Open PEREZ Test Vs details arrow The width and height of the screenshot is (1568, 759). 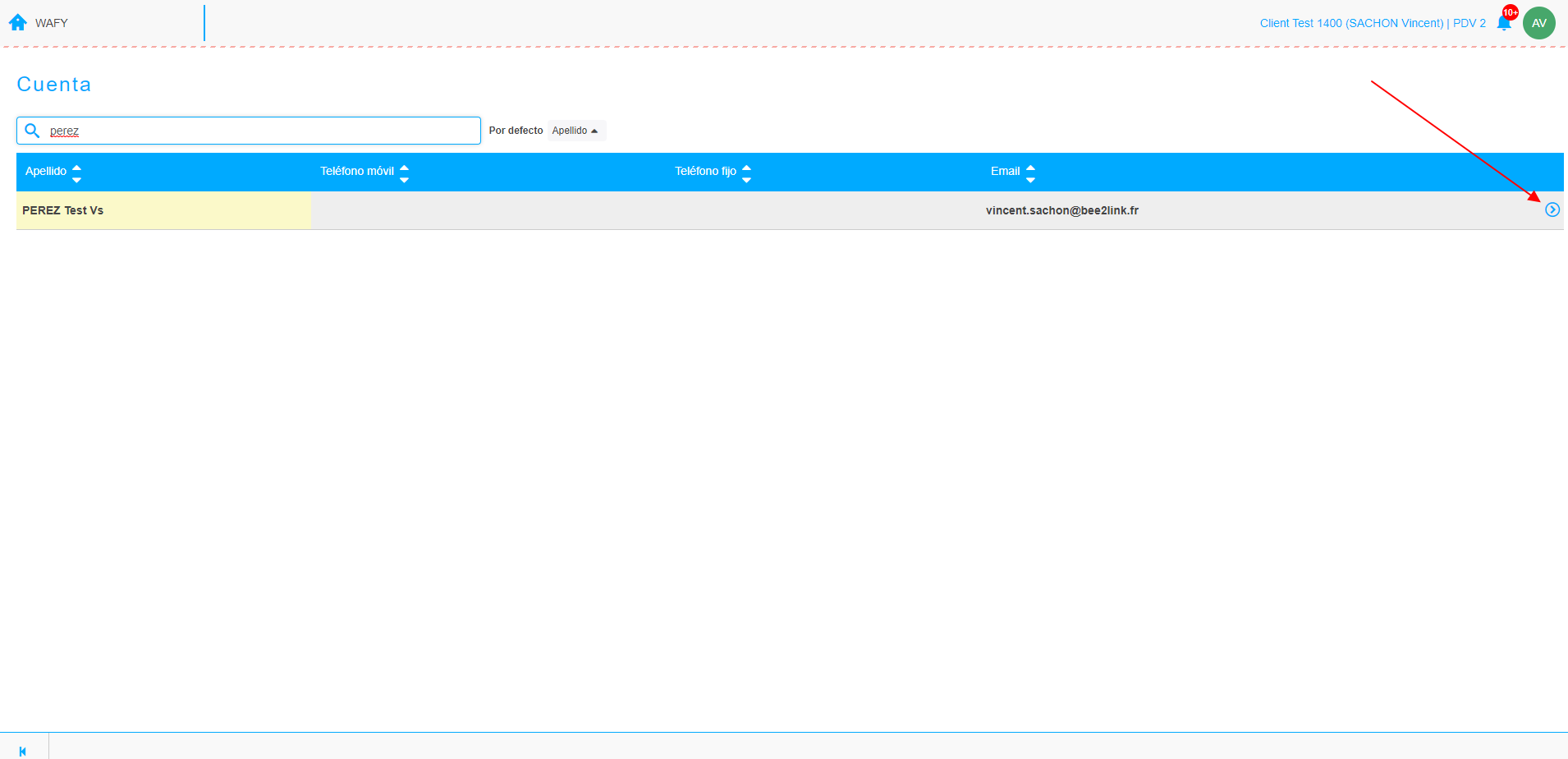pos(1552,209)
